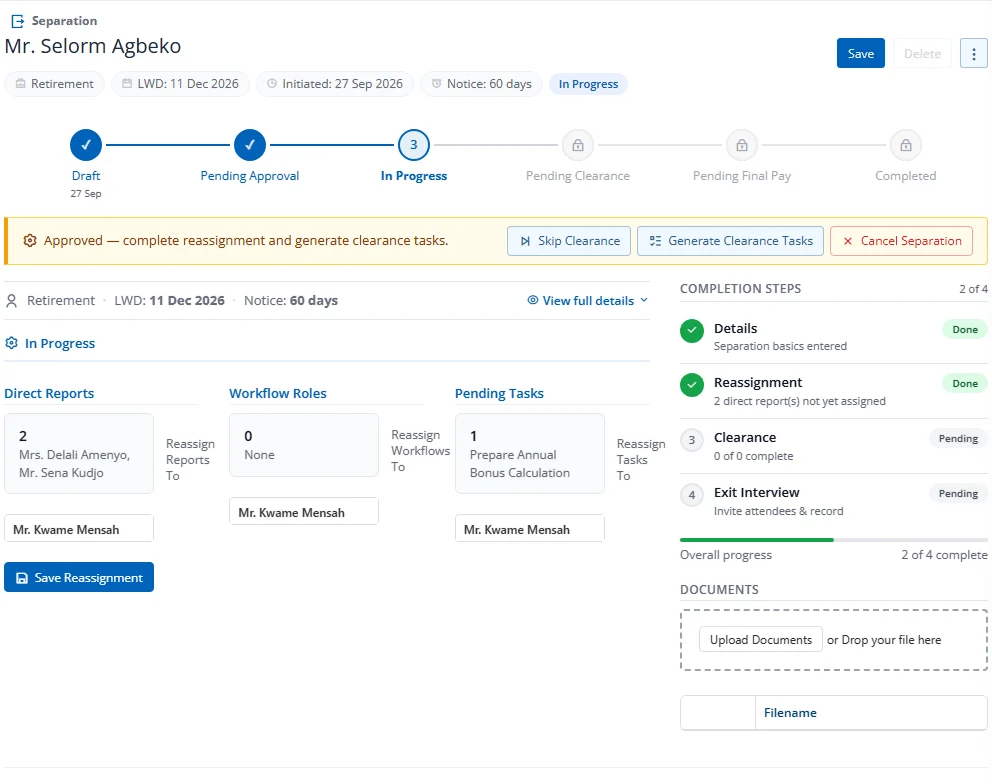Screen dimensions: 992x784
Task: Click the Draft step checkmark circle
Action: (86, 145)
